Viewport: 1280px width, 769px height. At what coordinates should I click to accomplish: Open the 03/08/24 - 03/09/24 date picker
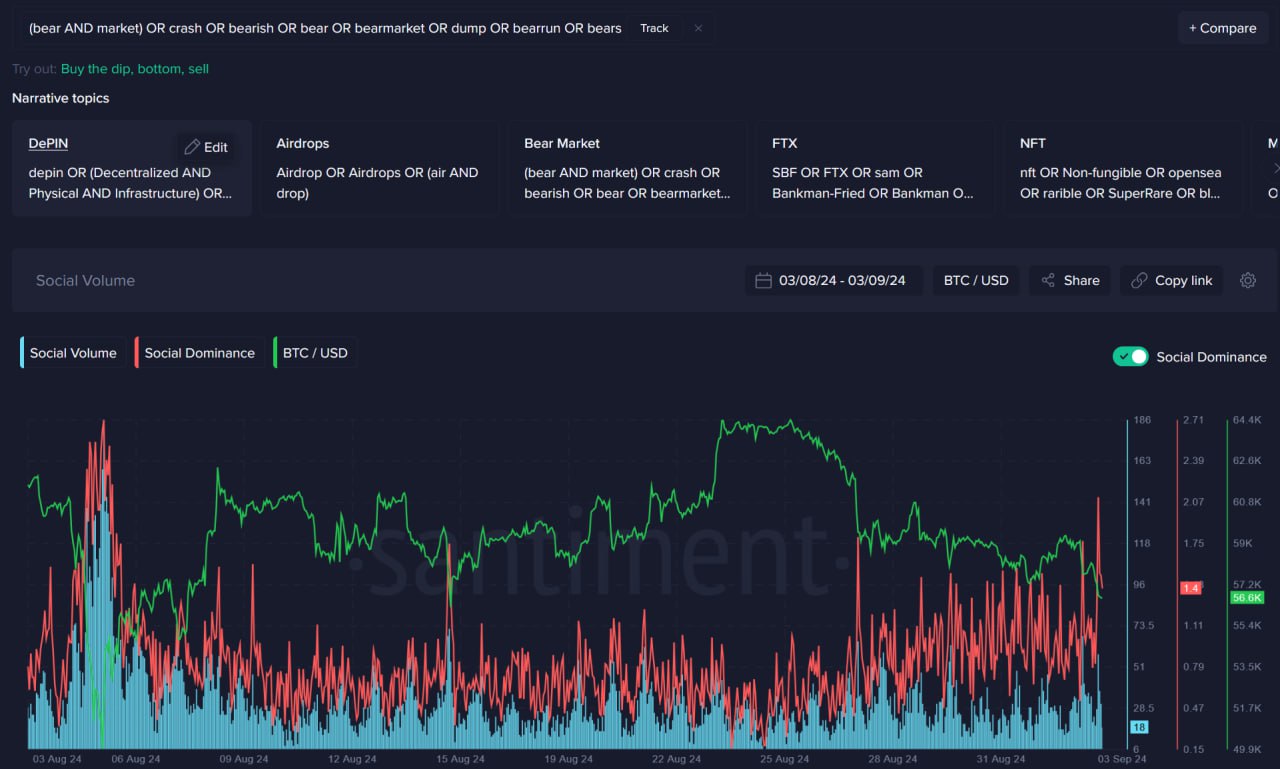coord(834,281)
